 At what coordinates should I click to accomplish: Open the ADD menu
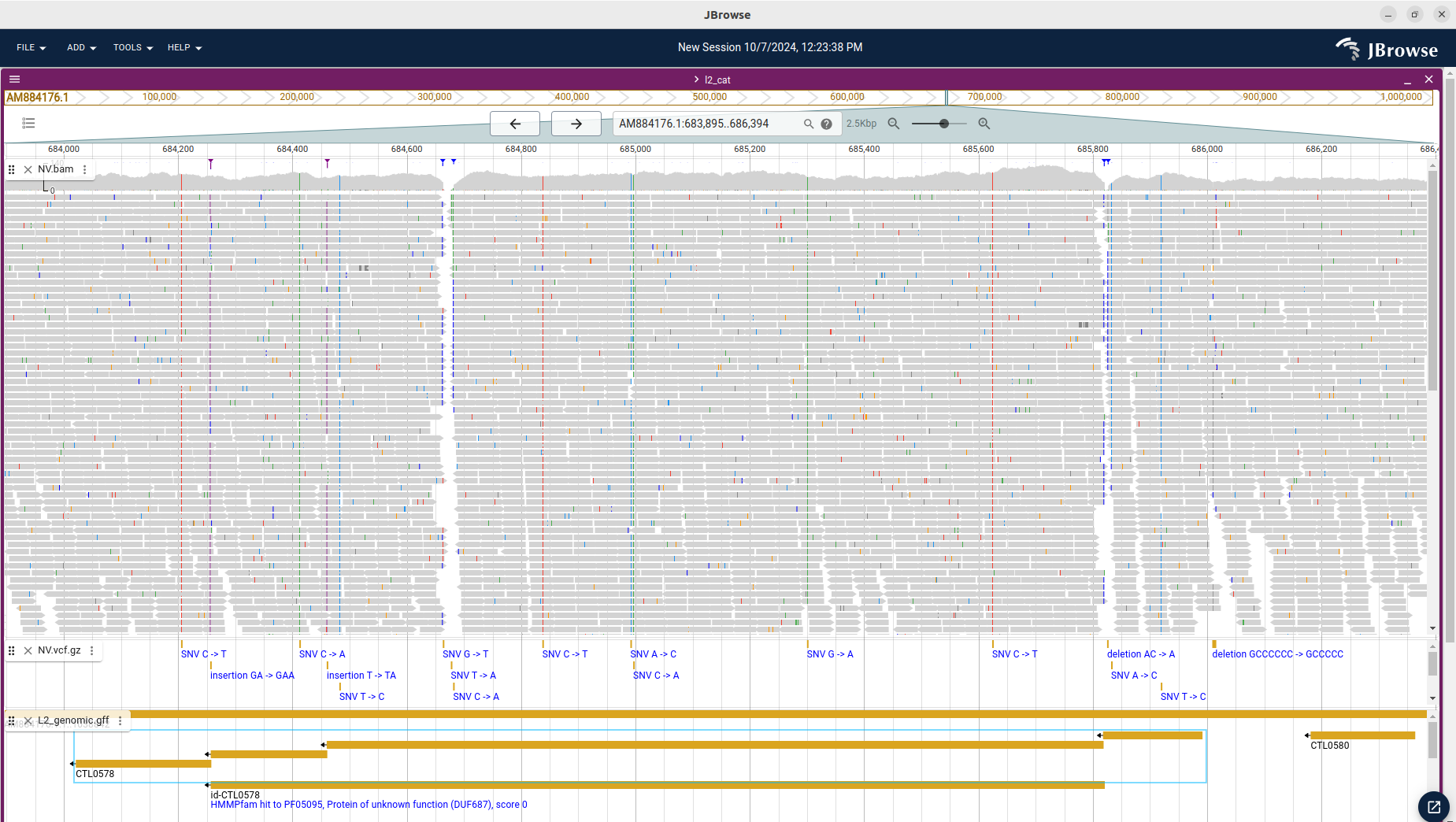click(81, 47)
